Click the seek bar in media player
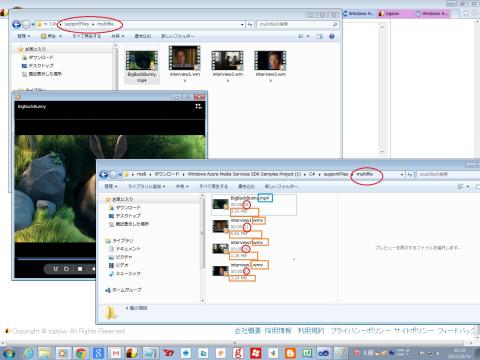The image size is (480, 360). click(x=56, y=259)
